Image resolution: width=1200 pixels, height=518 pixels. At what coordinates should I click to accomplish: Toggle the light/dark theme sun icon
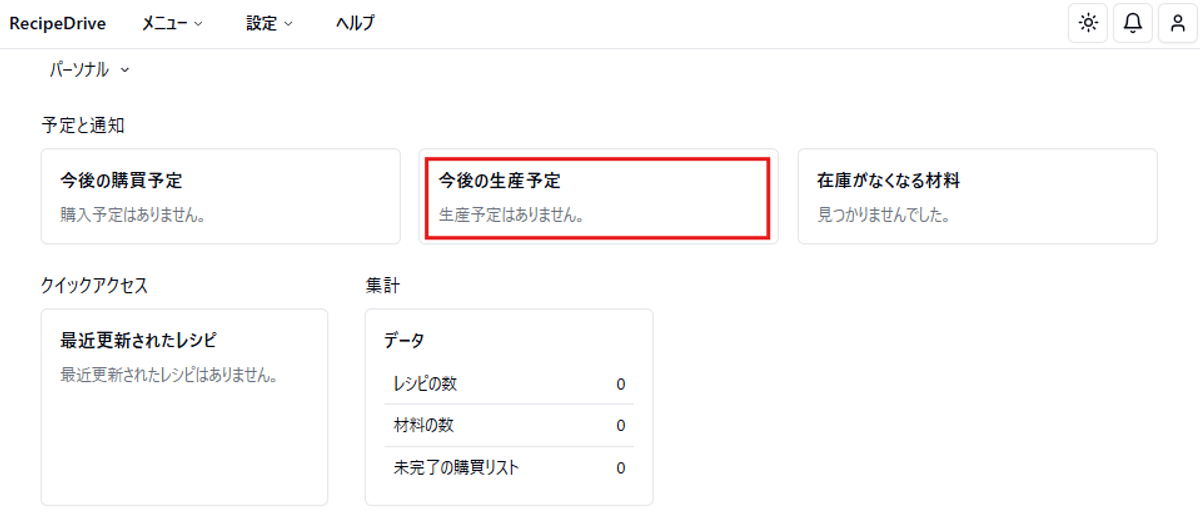point(1088,23)
